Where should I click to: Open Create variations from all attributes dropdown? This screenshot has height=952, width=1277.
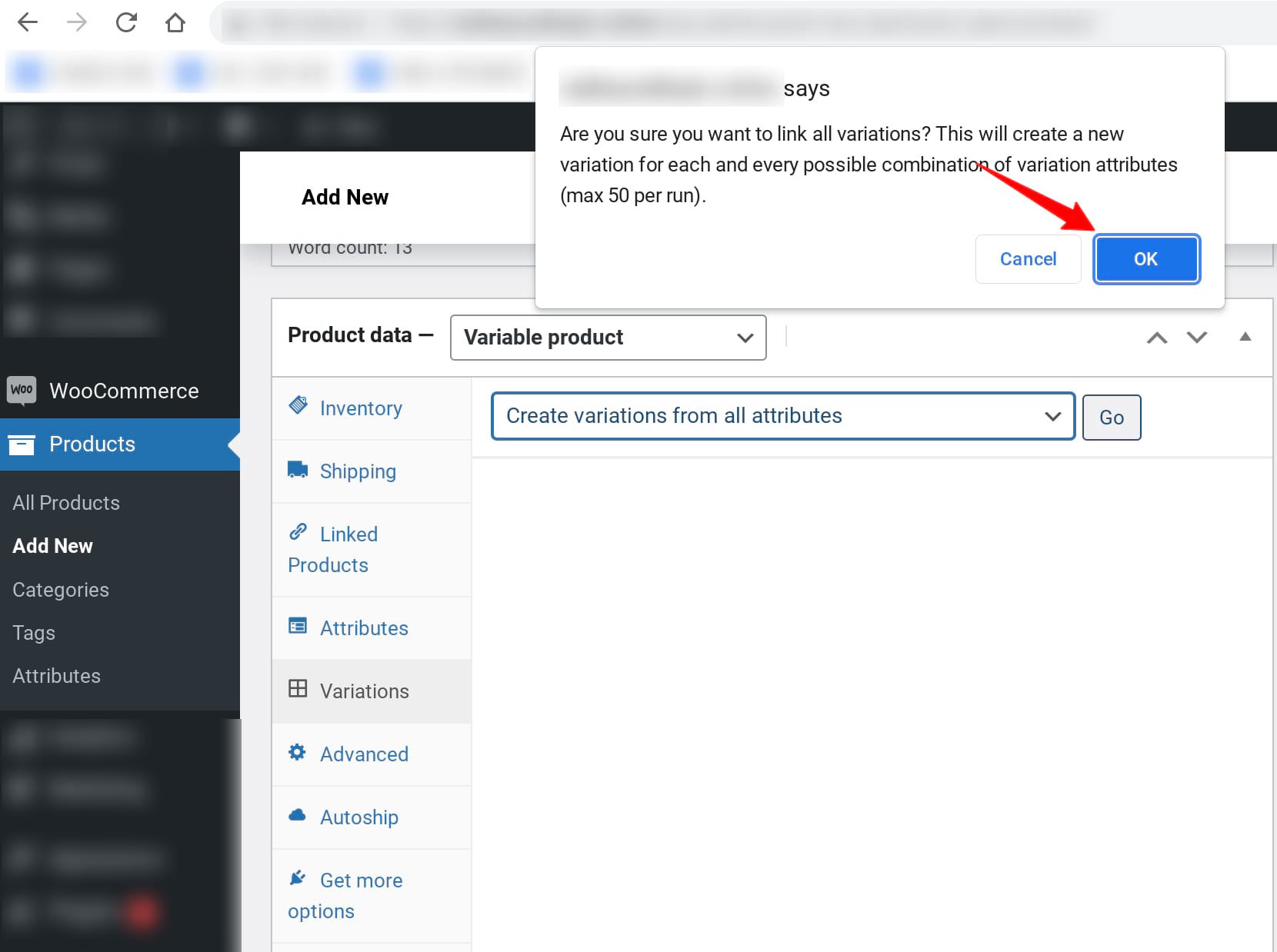782,416
